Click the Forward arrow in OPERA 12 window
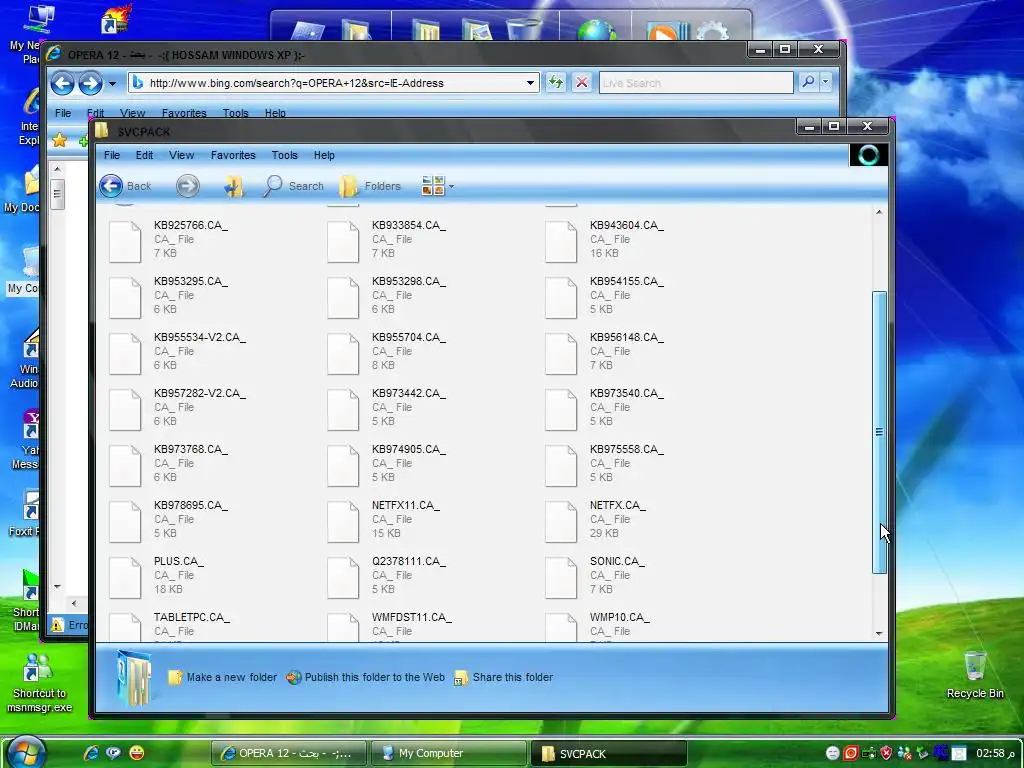This screenshot has width=1024, height=768. coord(90,83)
